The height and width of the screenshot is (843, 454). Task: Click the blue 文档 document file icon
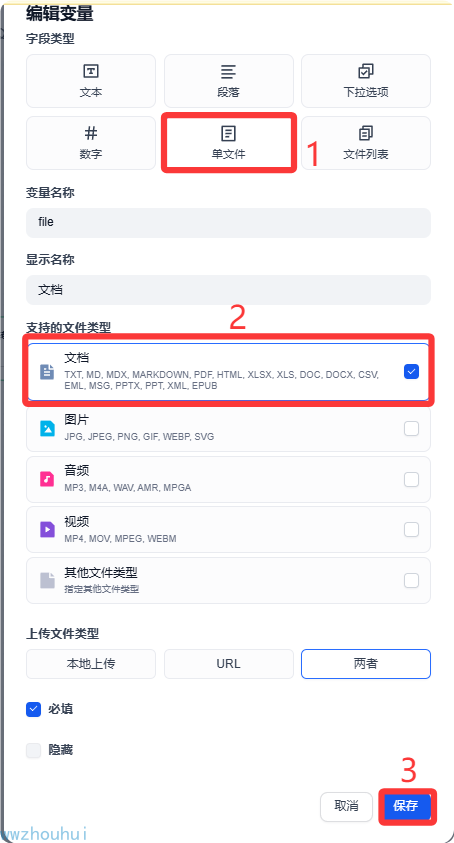[x=47, y=372]
